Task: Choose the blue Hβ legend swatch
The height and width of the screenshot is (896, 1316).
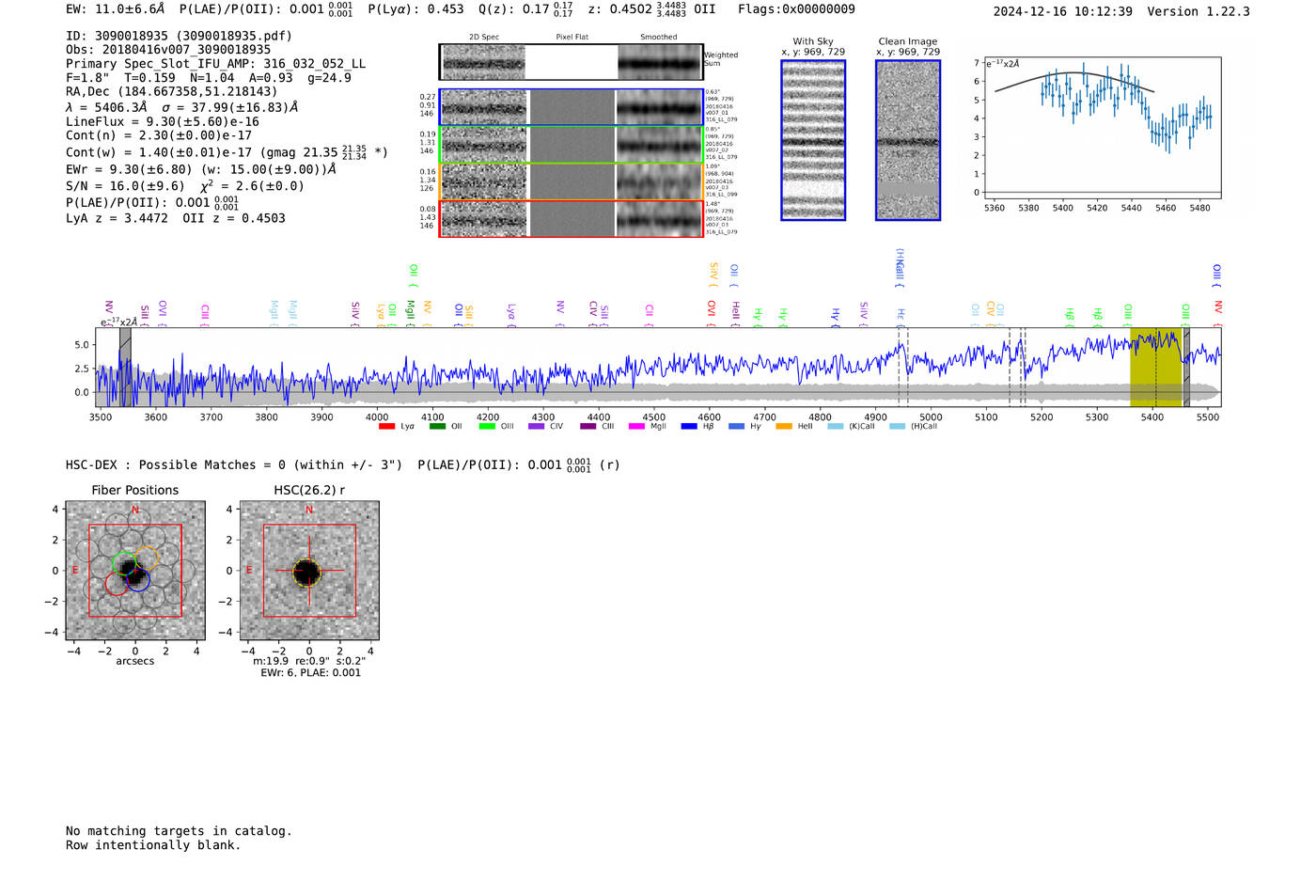Action: point(689,427)
